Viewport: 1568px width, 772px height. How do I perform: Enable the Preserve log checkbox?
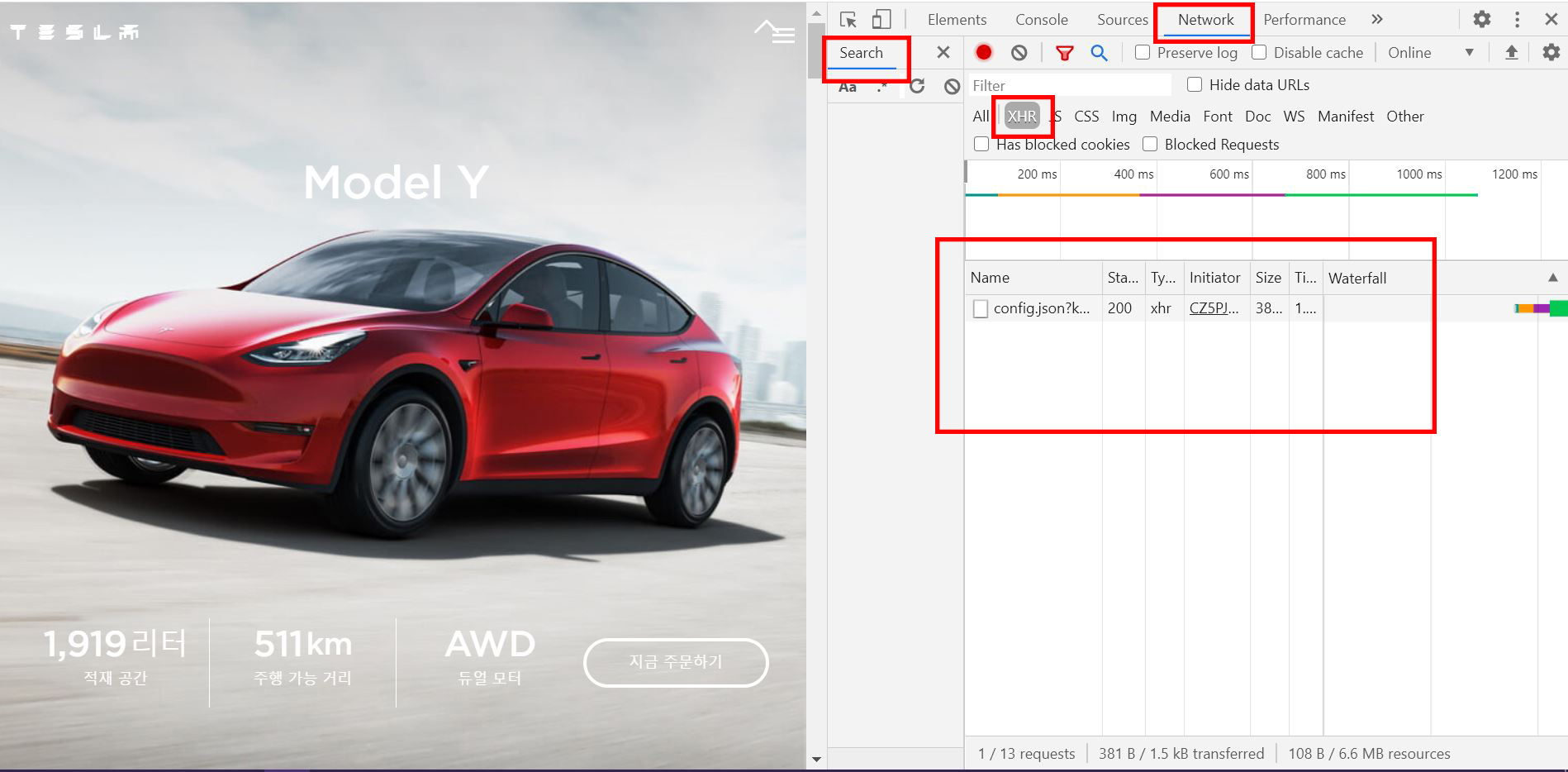1143,53
